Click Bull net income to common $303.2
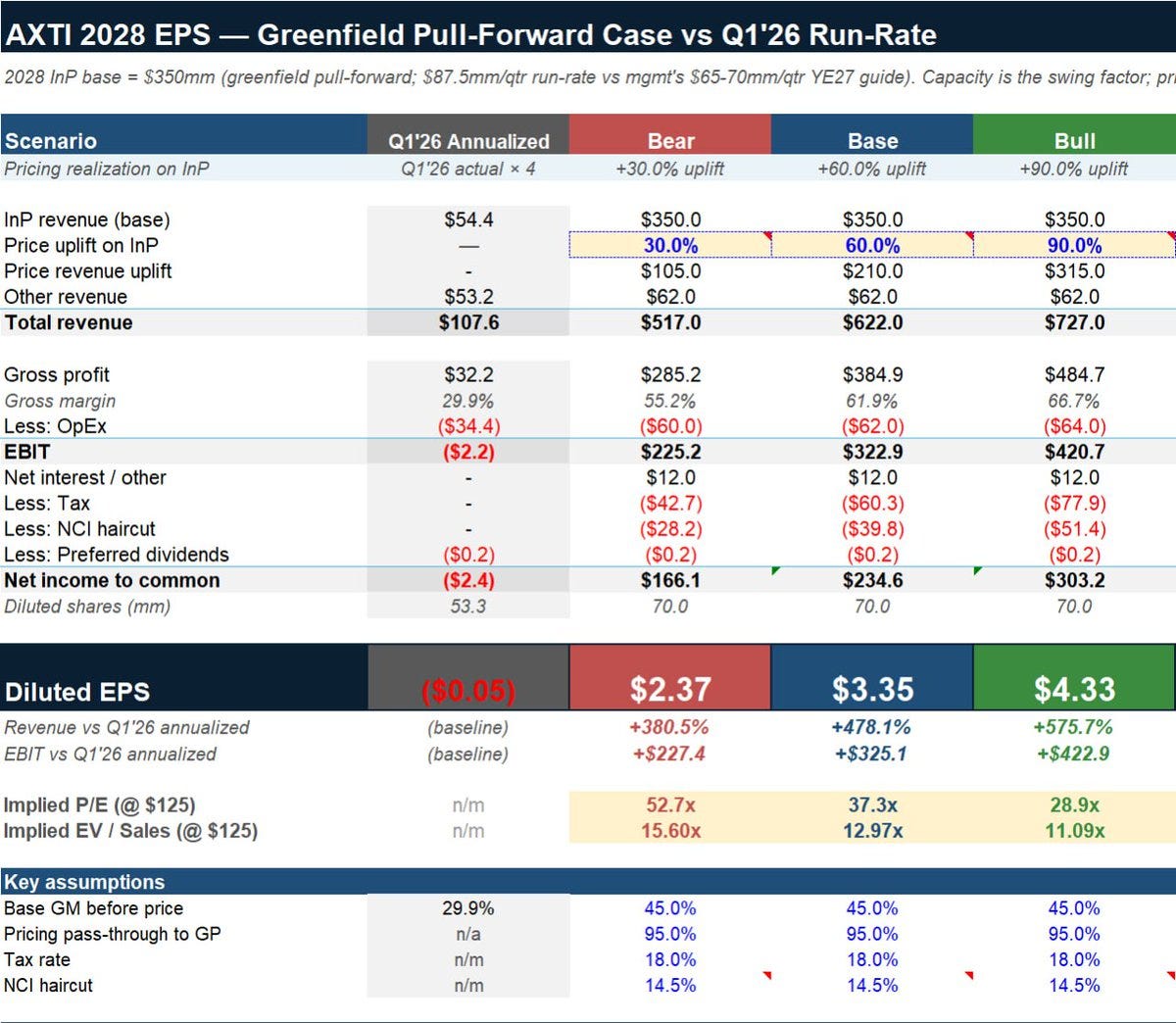The image size is (1176, 1023). [1074, 580]
